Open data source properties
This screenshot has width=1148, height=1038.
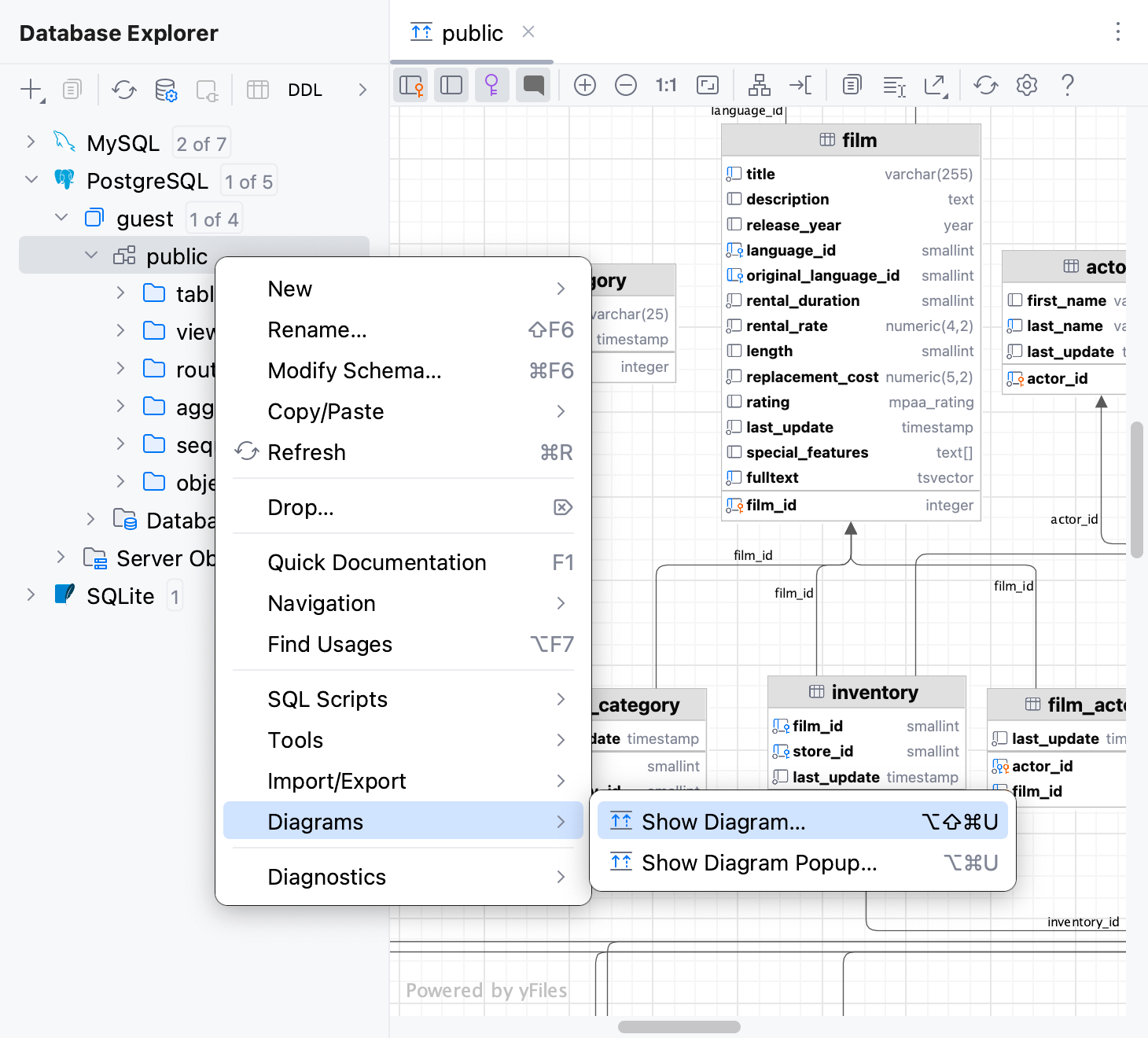click(166, 90)
